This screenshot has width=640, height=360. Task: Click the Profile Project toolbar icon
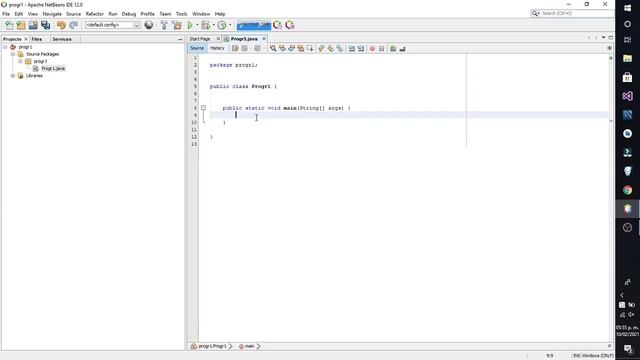tap(222, 25)
